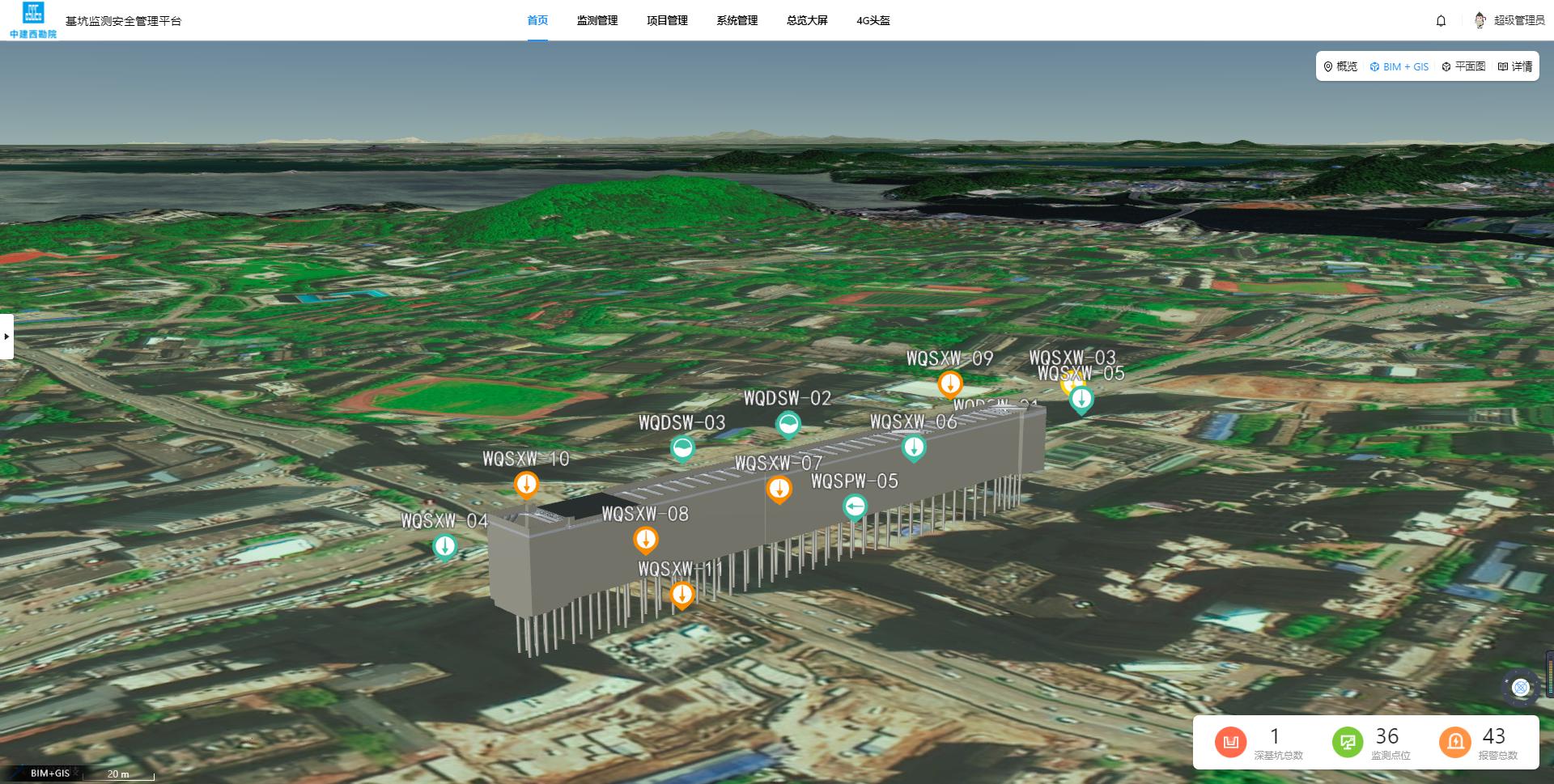Expand the collapsed left side panel
The width and height of the screenshot is (1554, 784).
[6, 336]
